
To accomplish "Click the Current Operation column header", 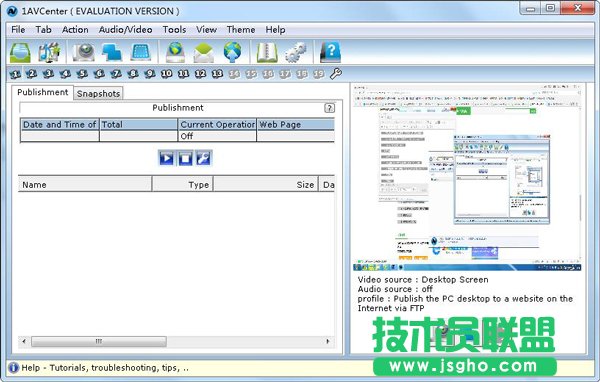I will tap(217, 124).
